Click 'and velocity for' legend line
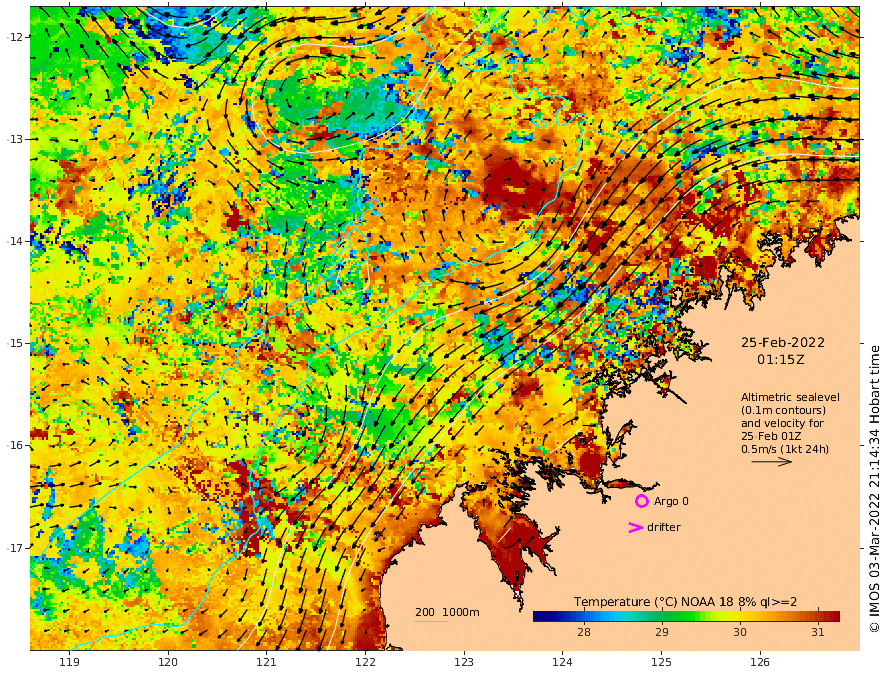 coord(782,423)
